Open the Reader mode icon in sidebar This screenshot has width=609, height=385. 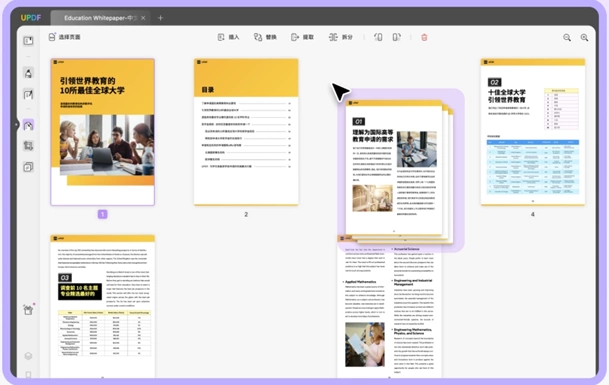(28, 41)
